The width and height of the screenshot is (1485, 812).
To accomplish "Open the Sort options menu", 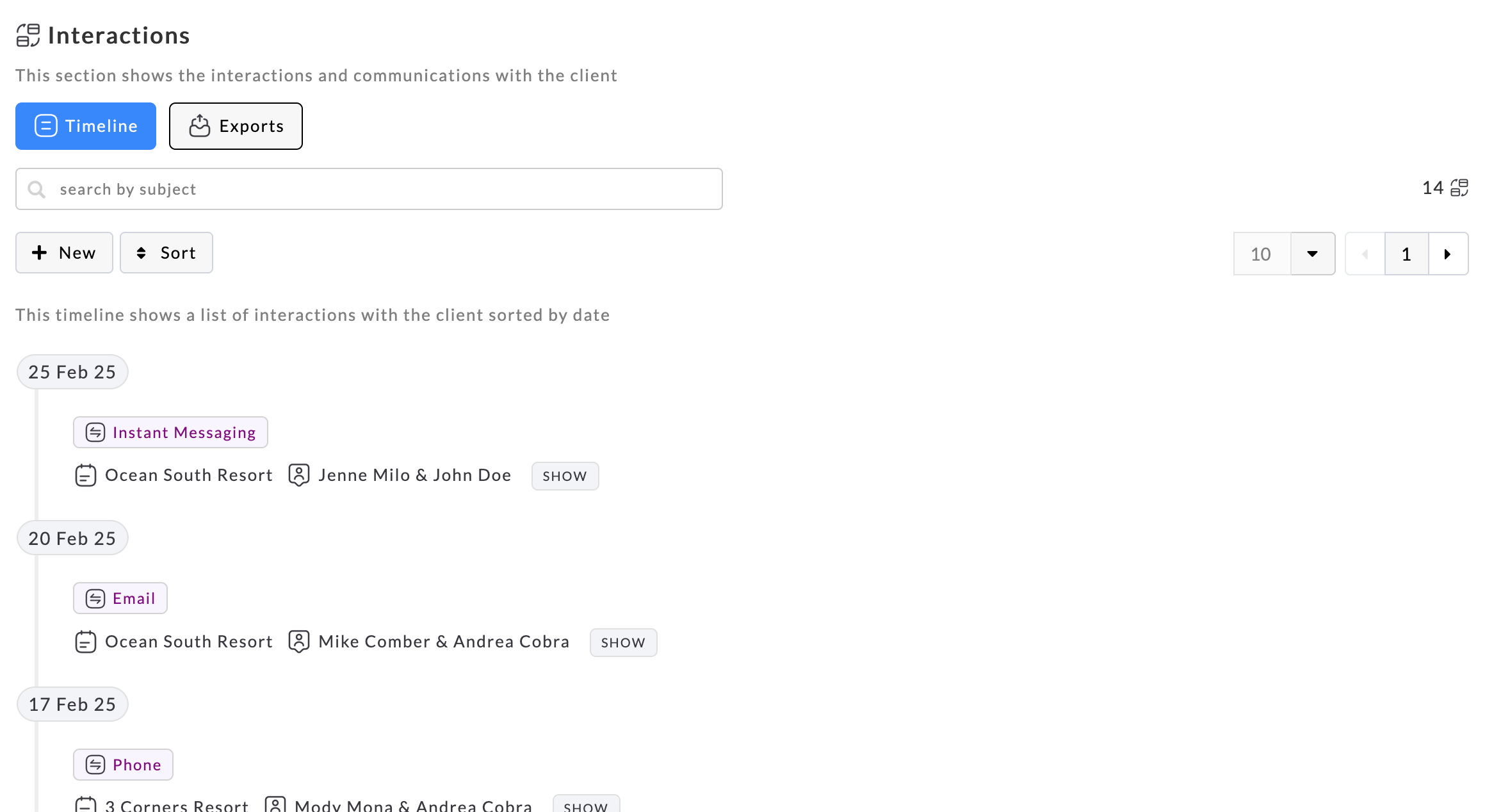I will coord(166,253).
